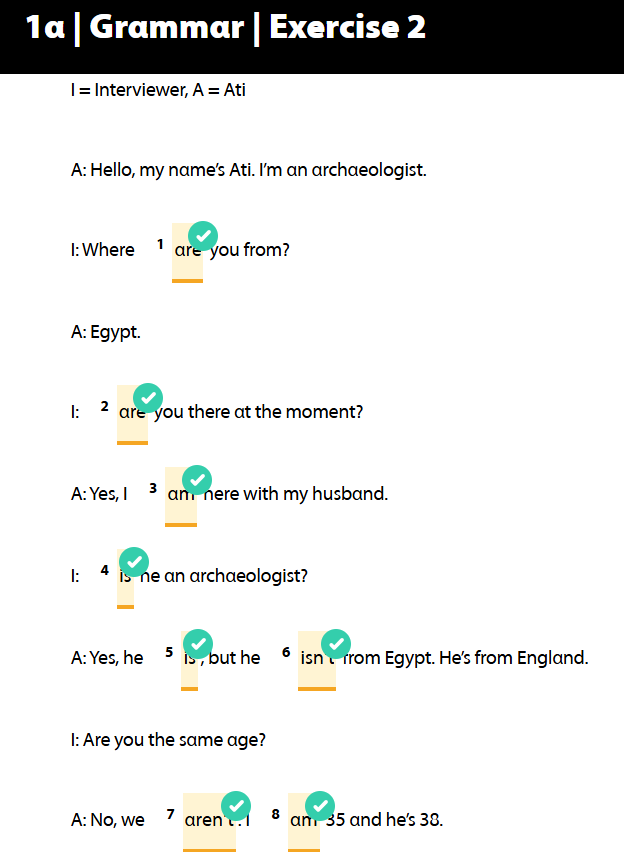Image resolution: width=624 pixels, height=852 pixels.
Task: Click the green checkmark on answer 7
Action: click(236, 806)
